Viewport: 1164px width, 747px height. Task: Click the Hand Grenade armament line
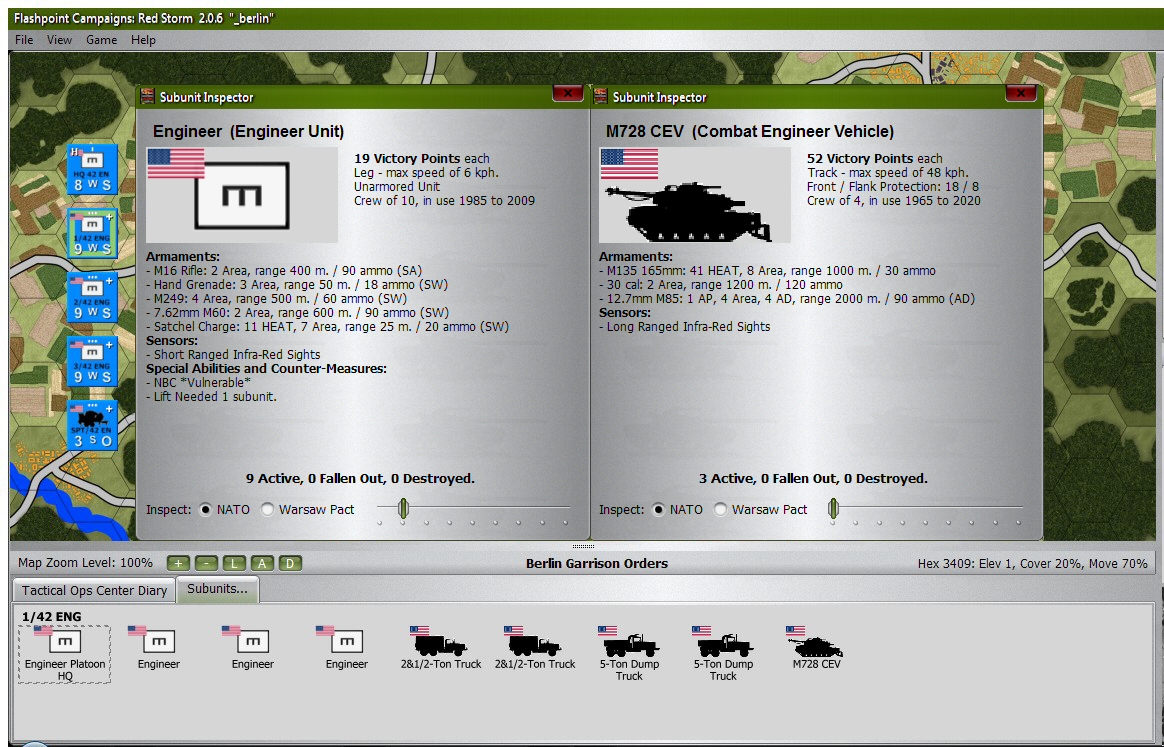click(x=297, y=284)
